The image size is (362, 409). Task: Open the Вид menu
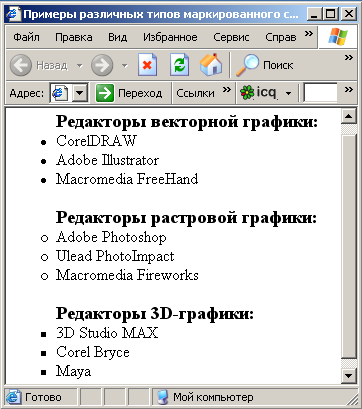(117, 37)
